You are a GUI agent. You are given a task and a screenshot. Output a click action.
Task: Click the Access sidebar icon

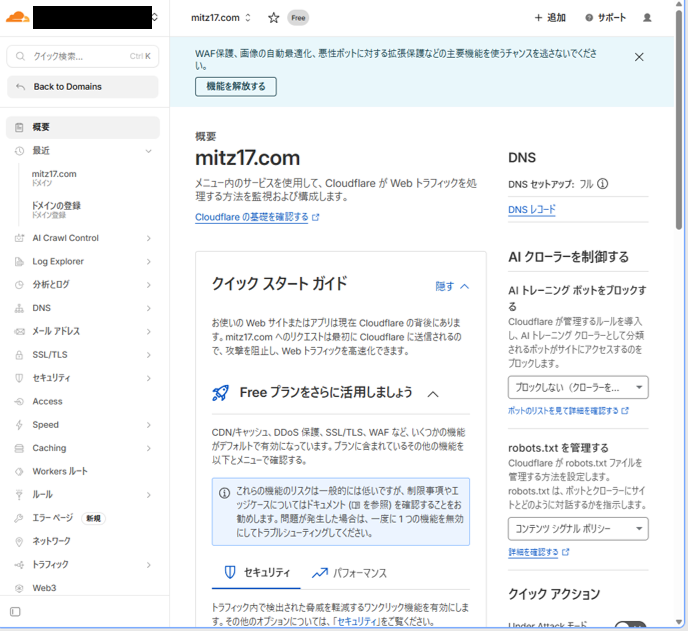coord(19,402)
